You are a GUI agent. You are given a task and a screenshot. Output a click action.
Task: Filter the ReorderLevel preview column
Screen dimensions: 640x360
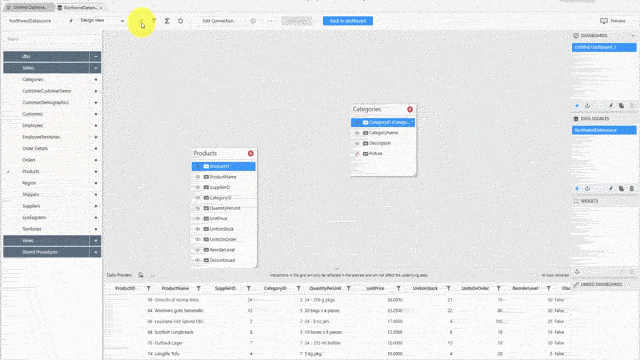(549, 288)
